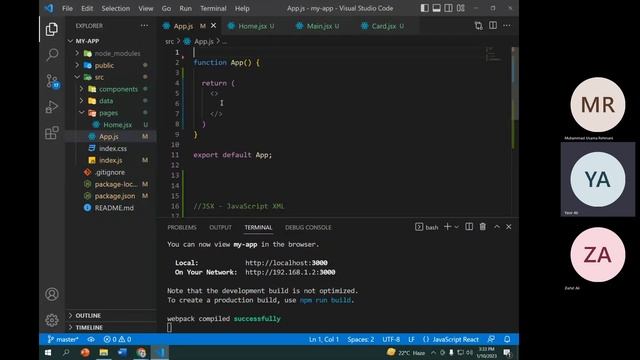Viewport: 640px width, 360px height.
Task: Open the Extensions view
Action: click(52, 133)
